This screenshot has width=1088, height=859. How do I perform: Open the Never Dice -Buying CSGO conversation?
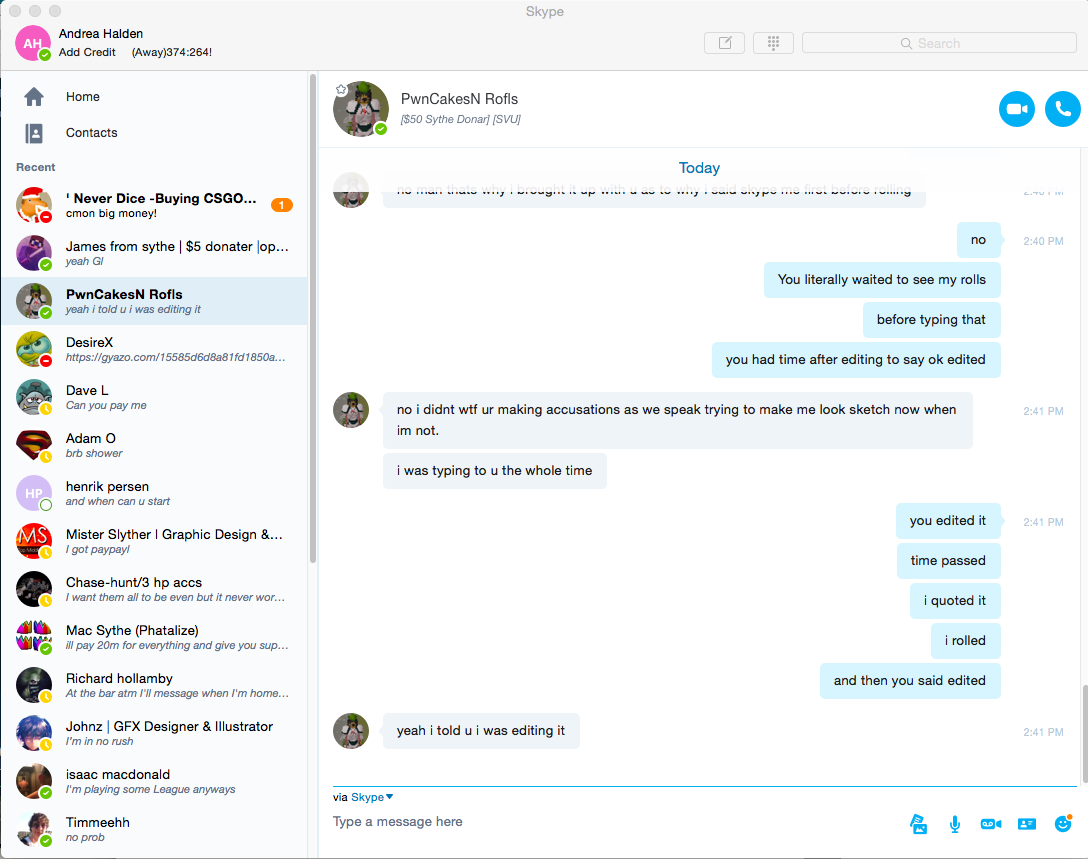(154, 205)
